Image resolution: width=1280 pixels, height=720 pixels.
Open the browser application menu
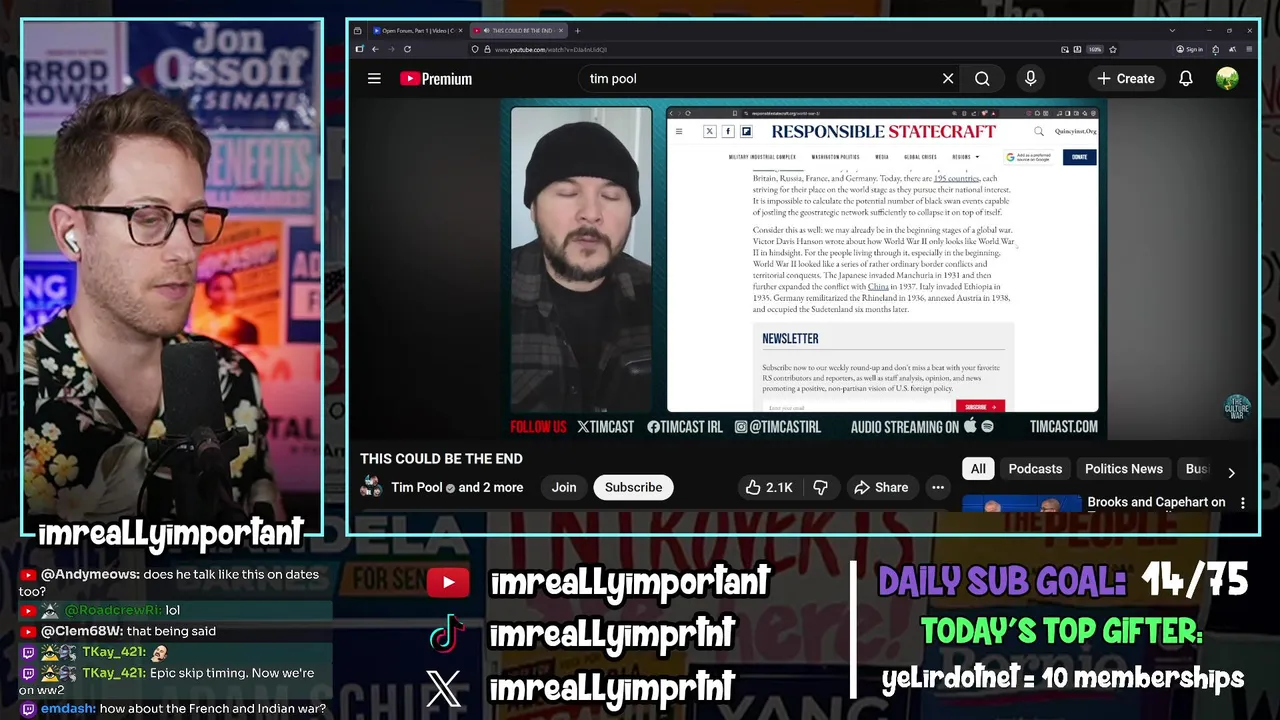[x=1249, y=49]
